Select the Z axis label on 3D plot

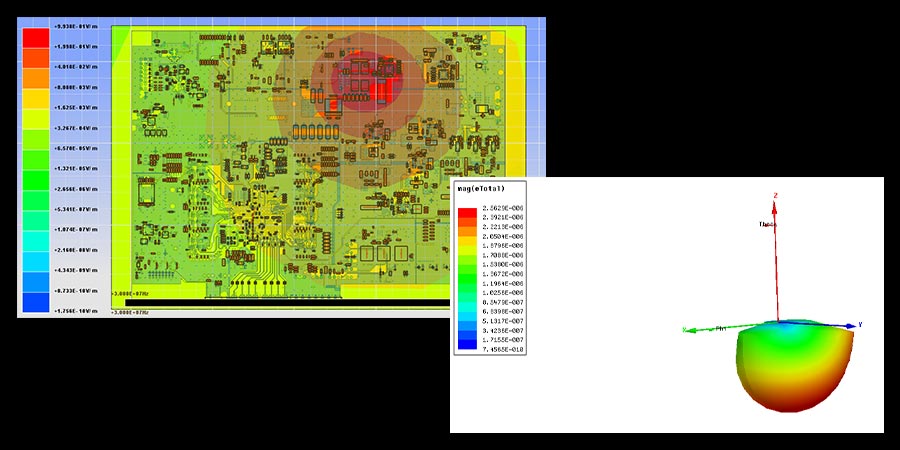click(776, 196)
